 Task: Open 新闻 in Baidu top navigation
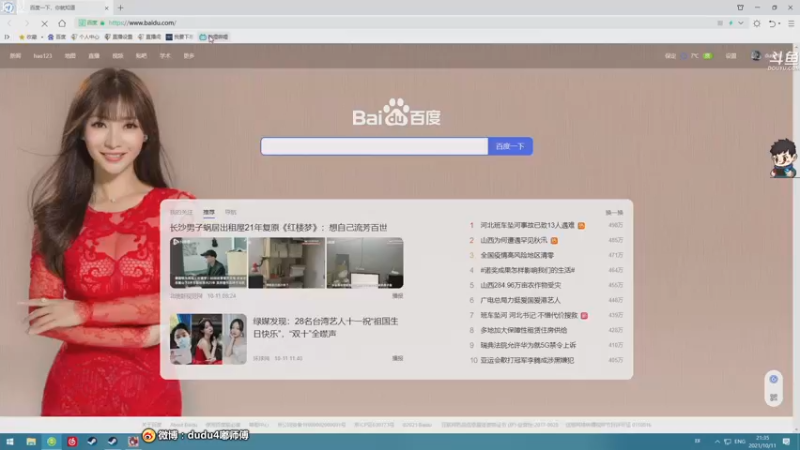pos(15,56)
